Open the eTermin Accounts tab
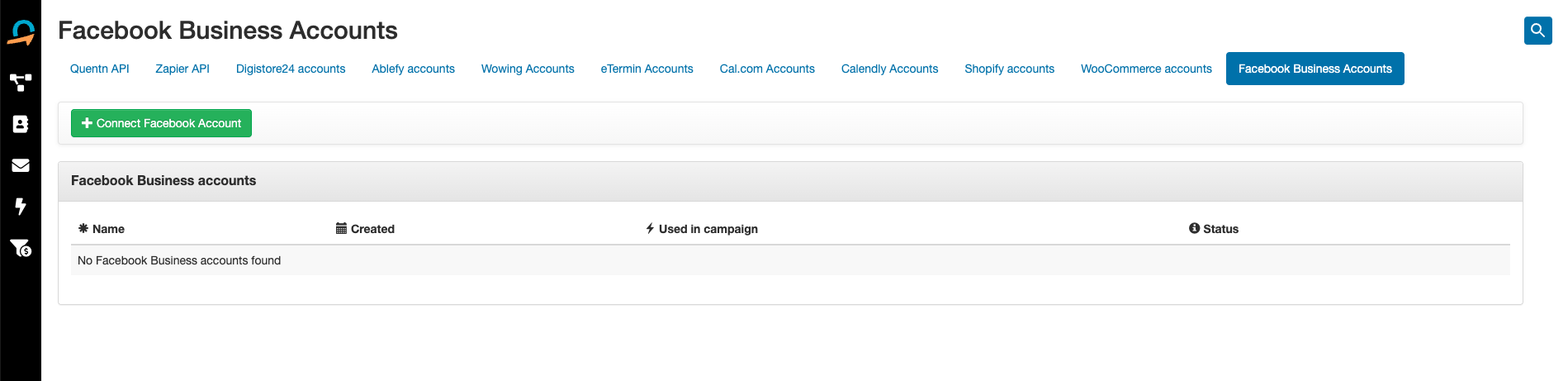The image size is (1568, 381). (647, 69)
